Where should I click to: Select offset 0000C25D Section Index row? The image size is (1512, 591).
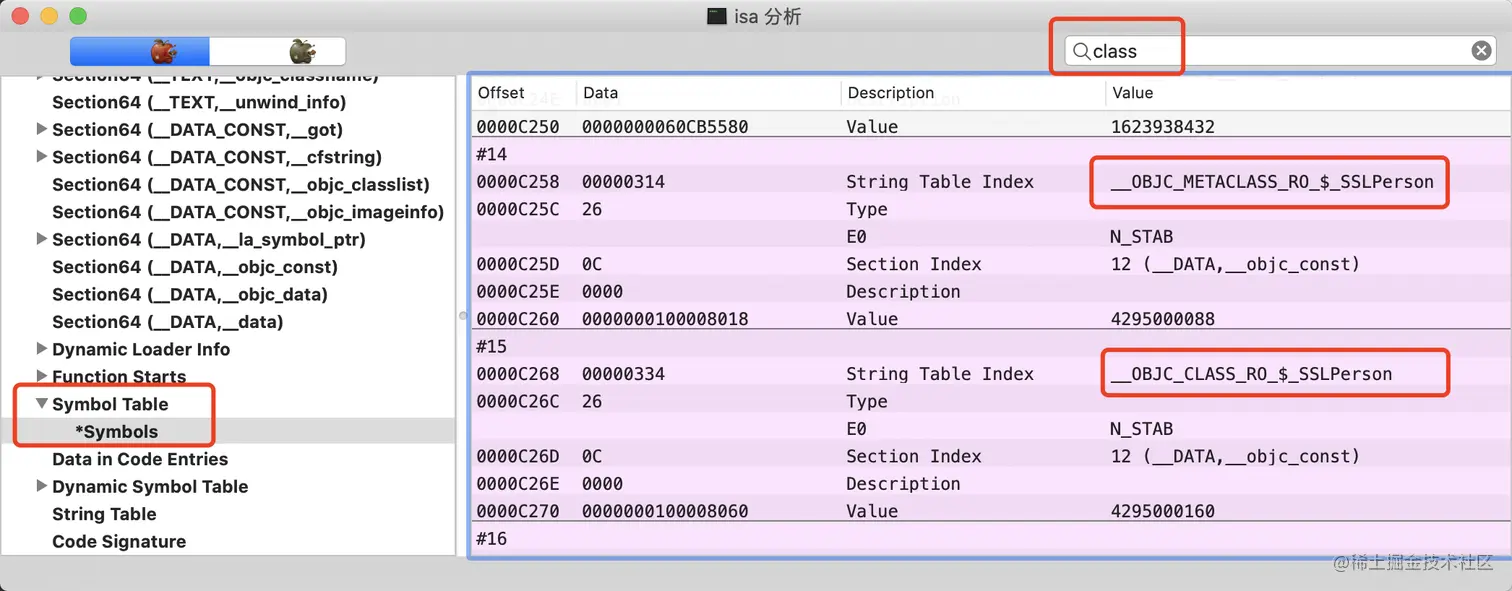[x=990, y=264]
